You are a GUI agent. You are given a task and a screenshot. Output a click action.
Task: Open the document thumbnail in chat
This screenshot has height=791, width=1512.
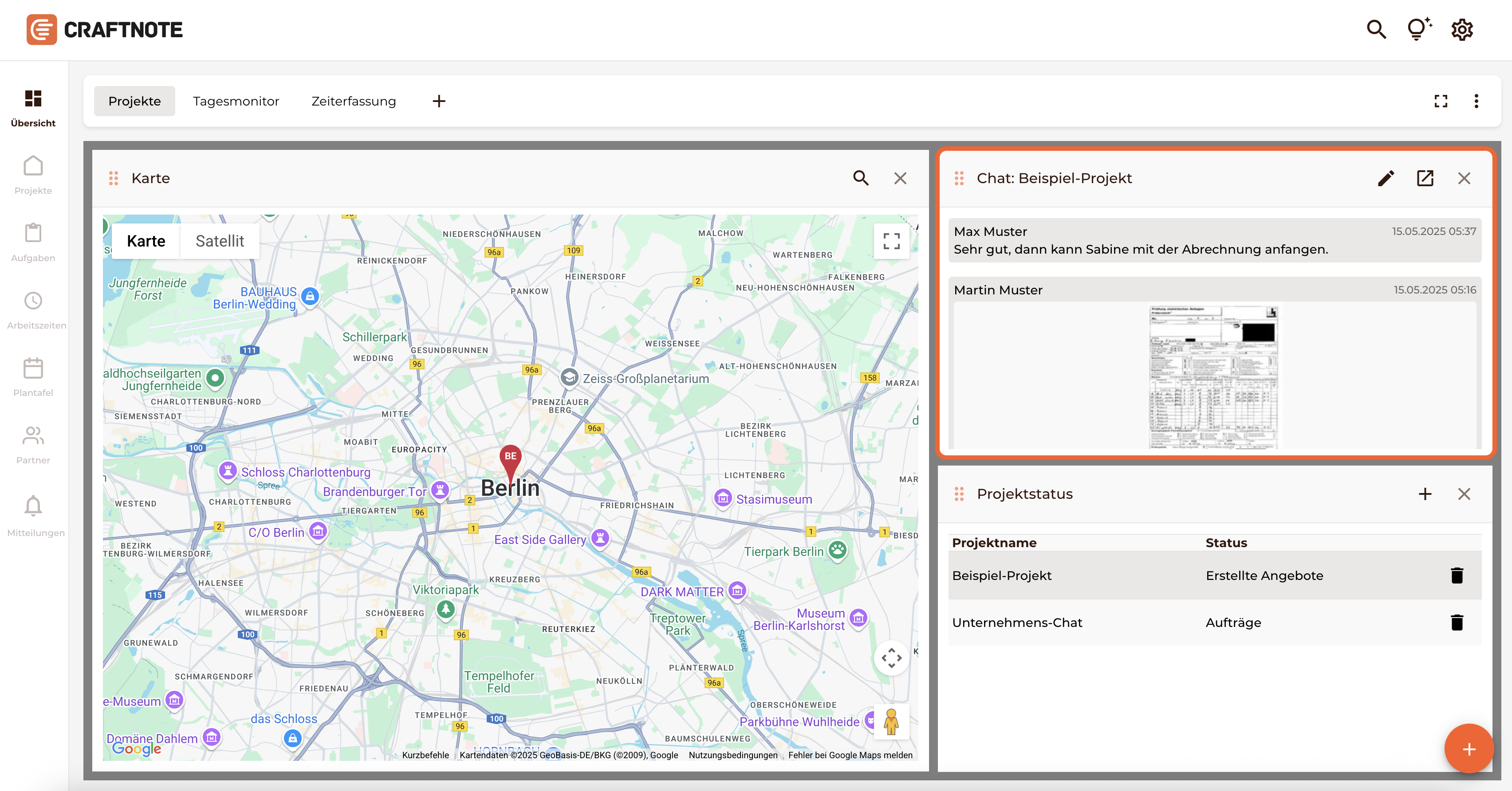click(1213, 377)
